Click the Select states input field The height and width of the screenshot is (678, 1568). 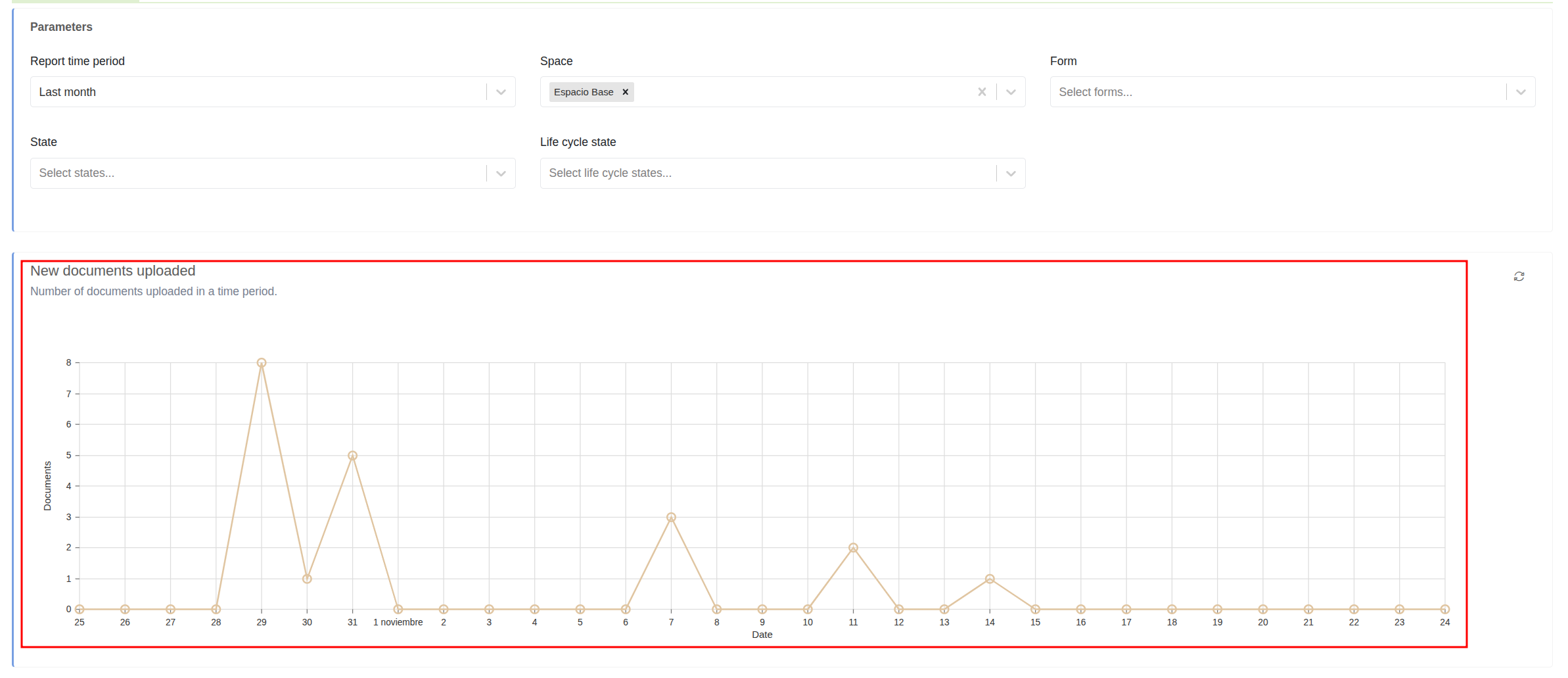point(256,174)
